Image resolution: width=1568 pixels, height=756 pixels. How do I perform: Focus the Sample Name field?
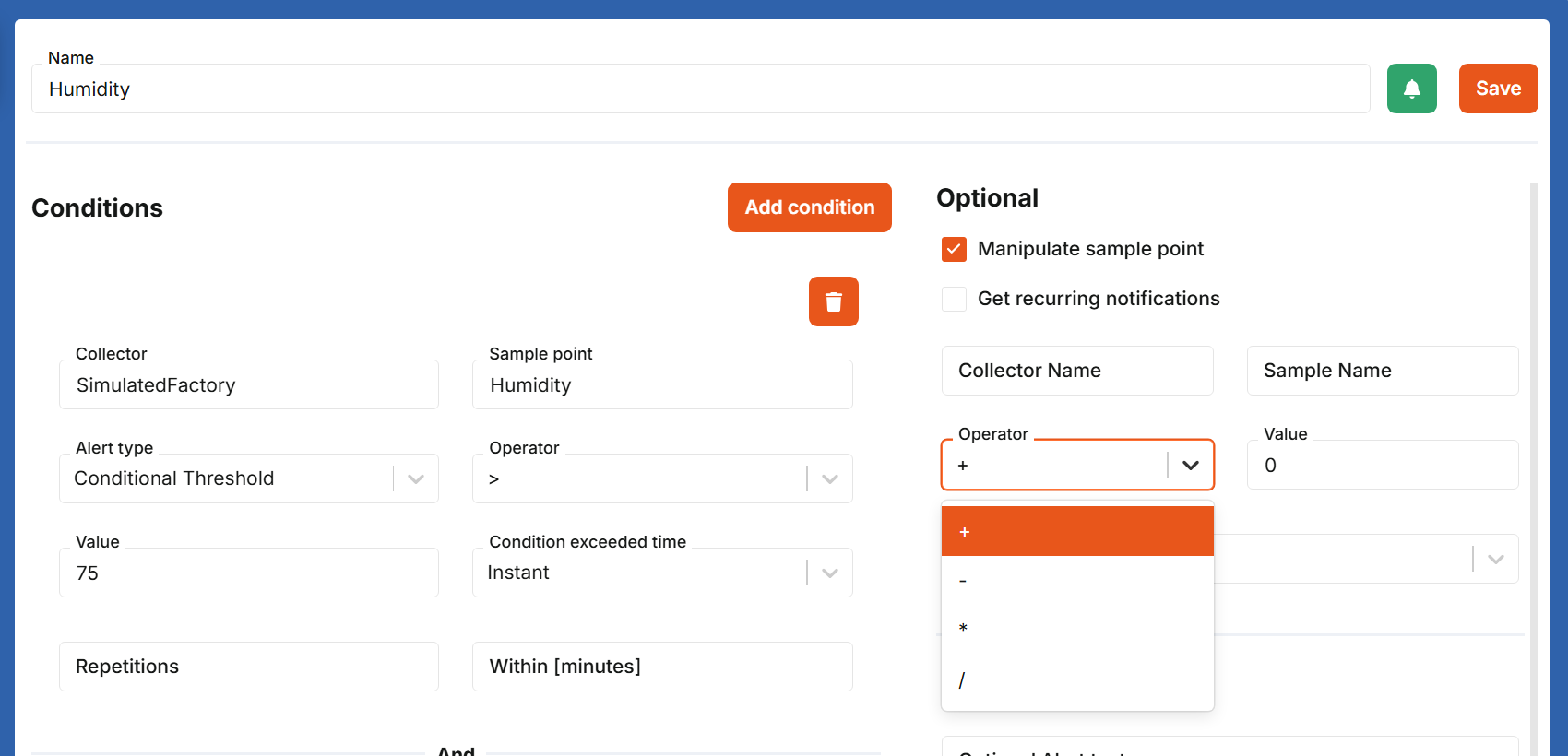click(x=1383, y=371)
